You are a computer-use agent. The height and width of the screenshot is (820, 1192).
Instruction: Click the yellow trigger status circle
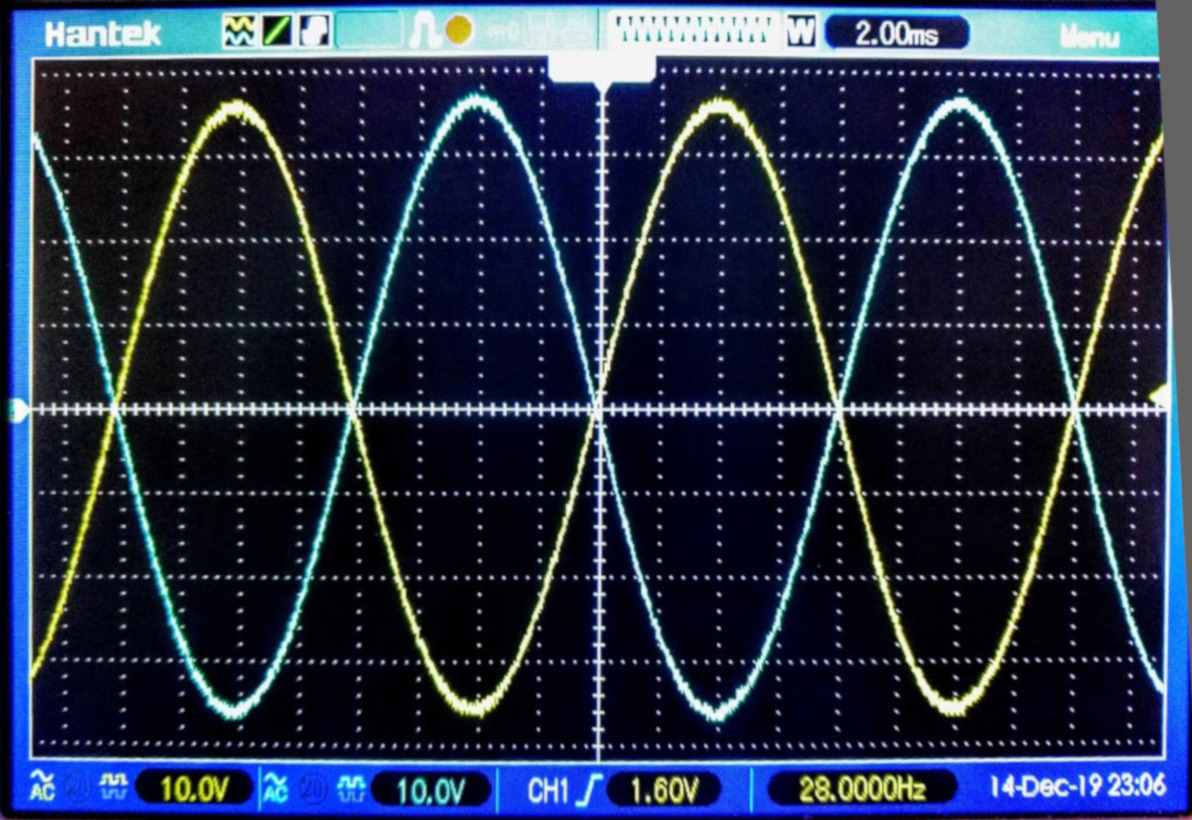click(x=458, y=30)
